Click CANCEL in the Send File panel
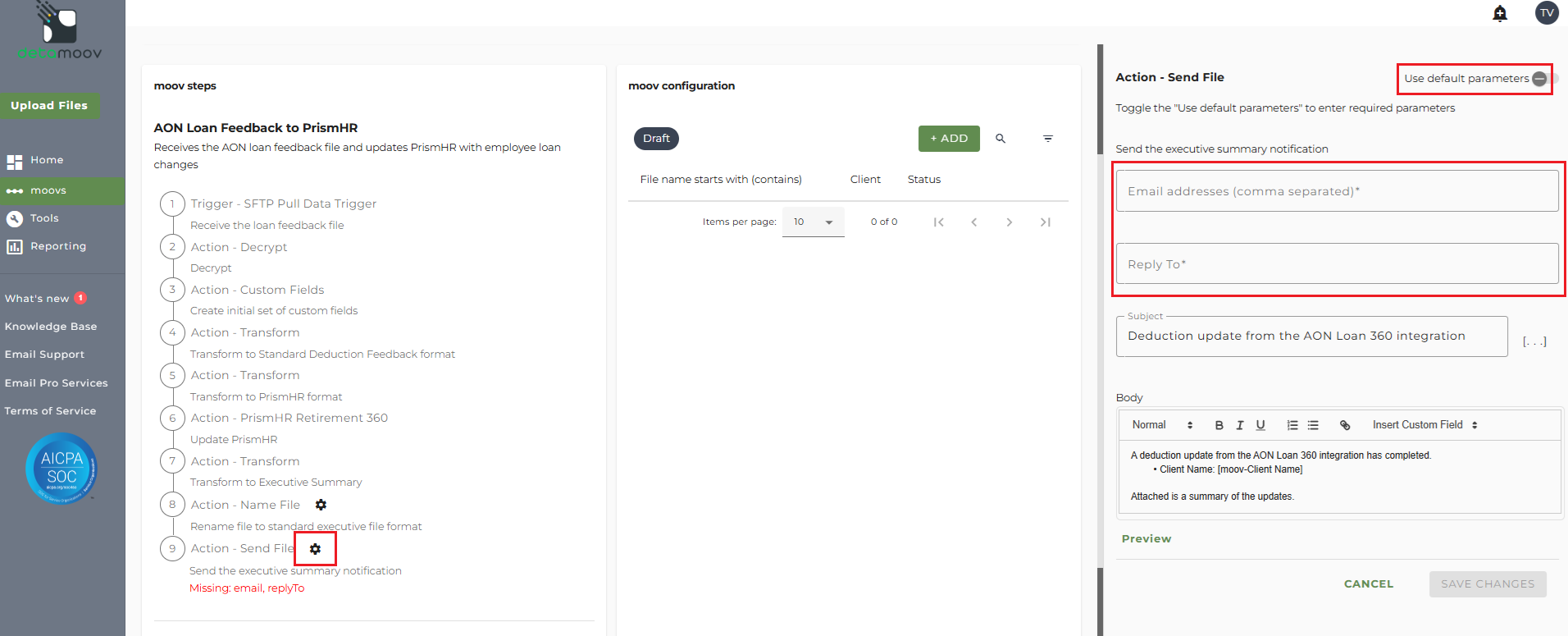Screen dimensions: 1568x636 tap(1369, 584)
